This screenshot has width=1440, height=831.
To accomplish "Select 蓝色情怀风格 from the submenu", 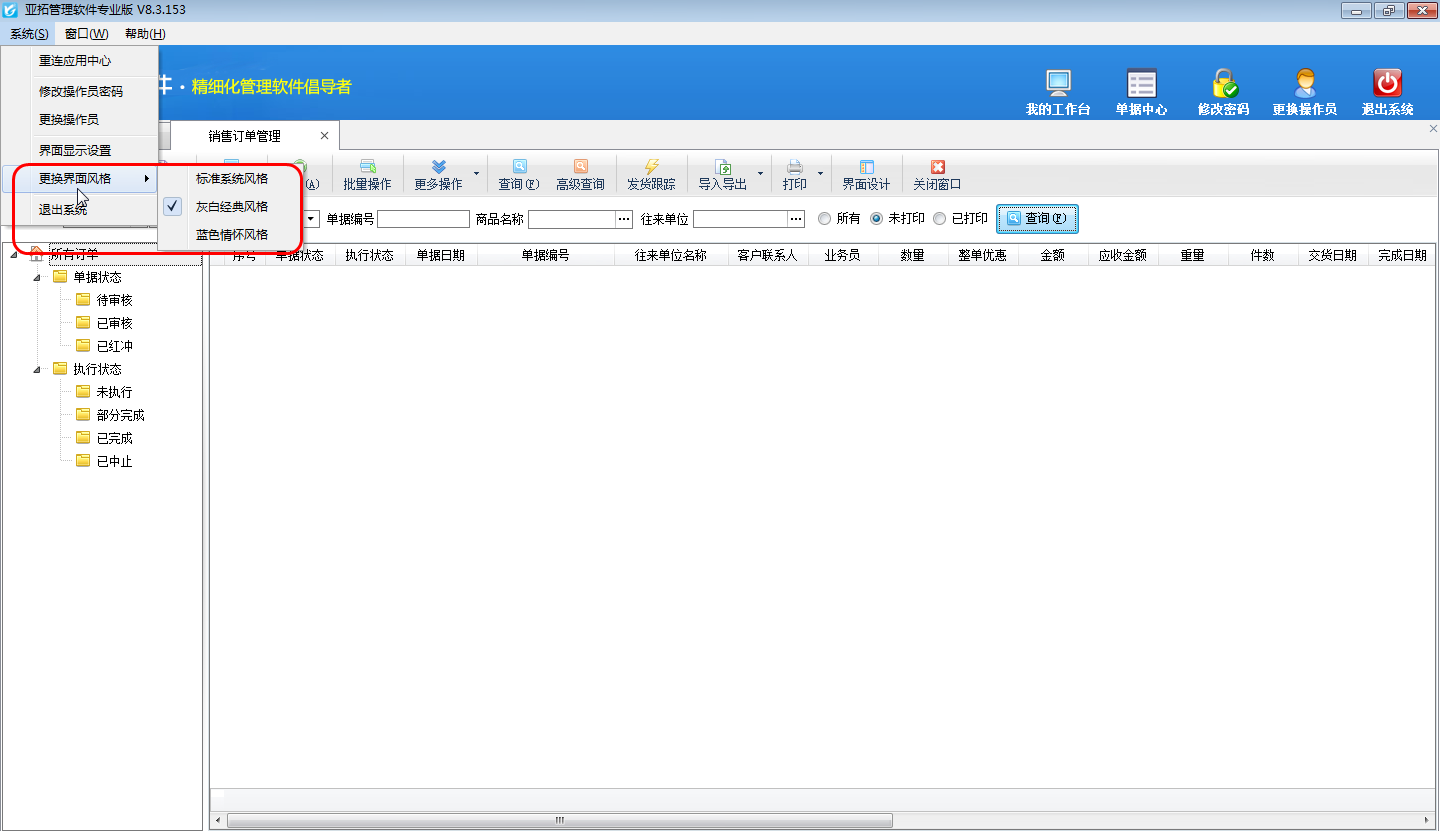I will tap(232, 235).
